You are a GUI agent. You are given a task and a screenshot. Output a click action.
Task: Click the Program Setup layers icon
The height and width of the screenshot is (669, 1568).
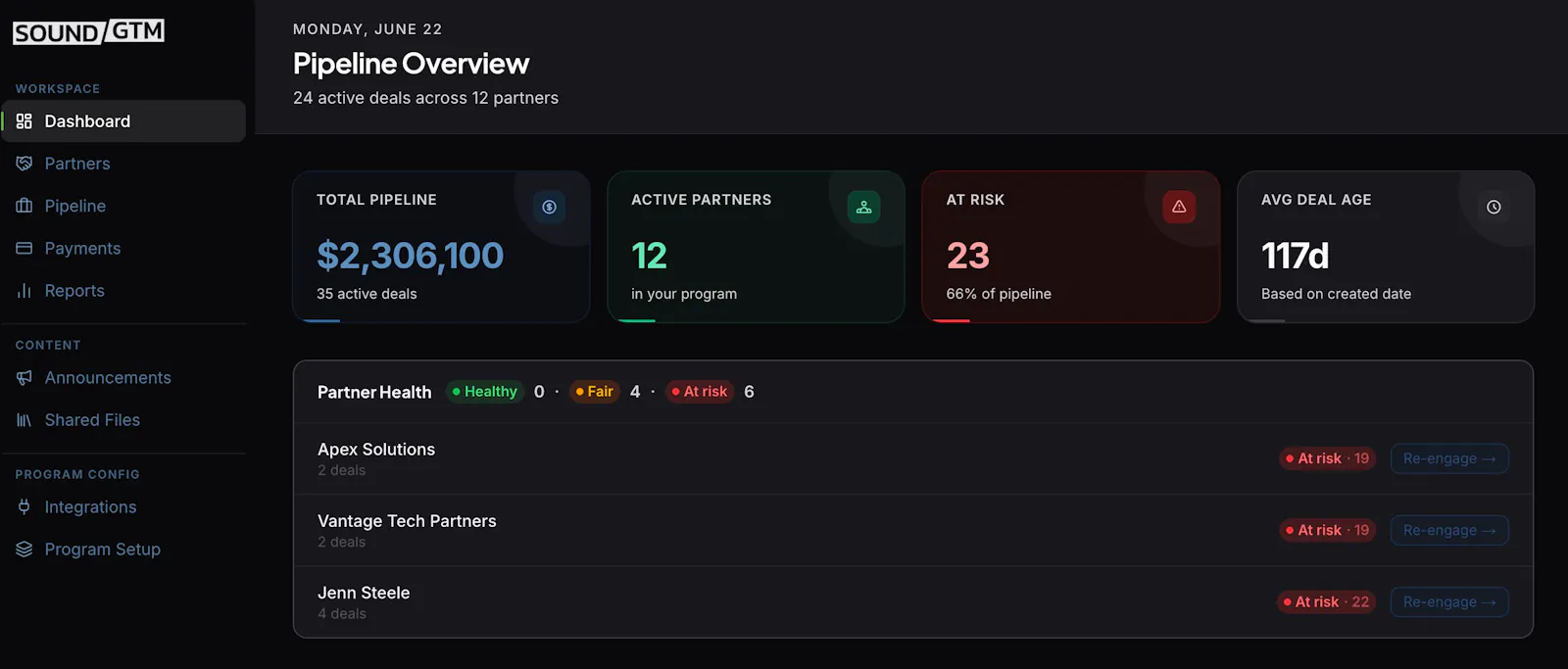[24, 550]
